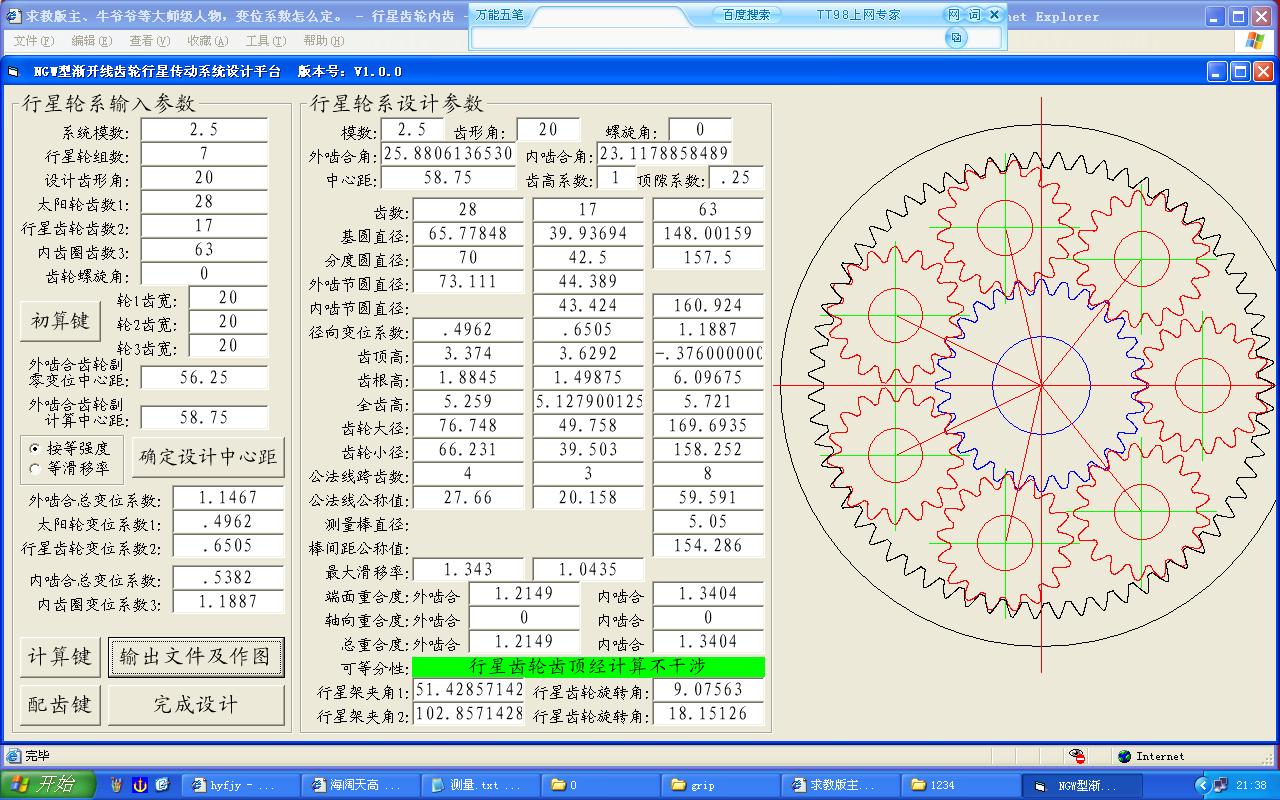Select the 按等强度 radio option

click(x=70, y=448)
